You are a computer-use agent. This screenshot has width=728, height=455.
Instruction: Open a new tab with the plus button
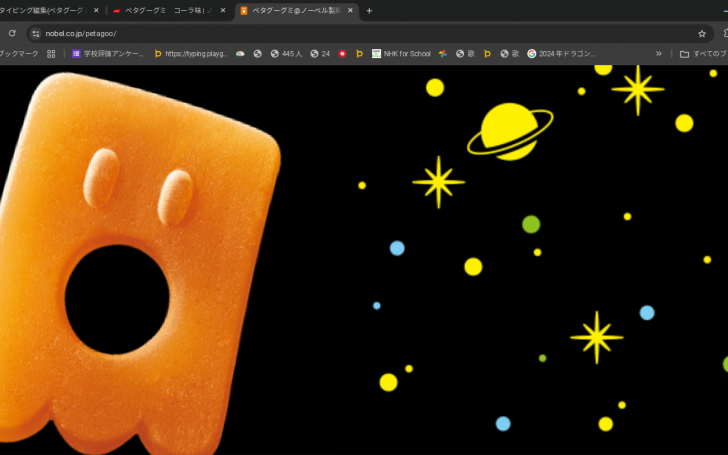point(369,11)
